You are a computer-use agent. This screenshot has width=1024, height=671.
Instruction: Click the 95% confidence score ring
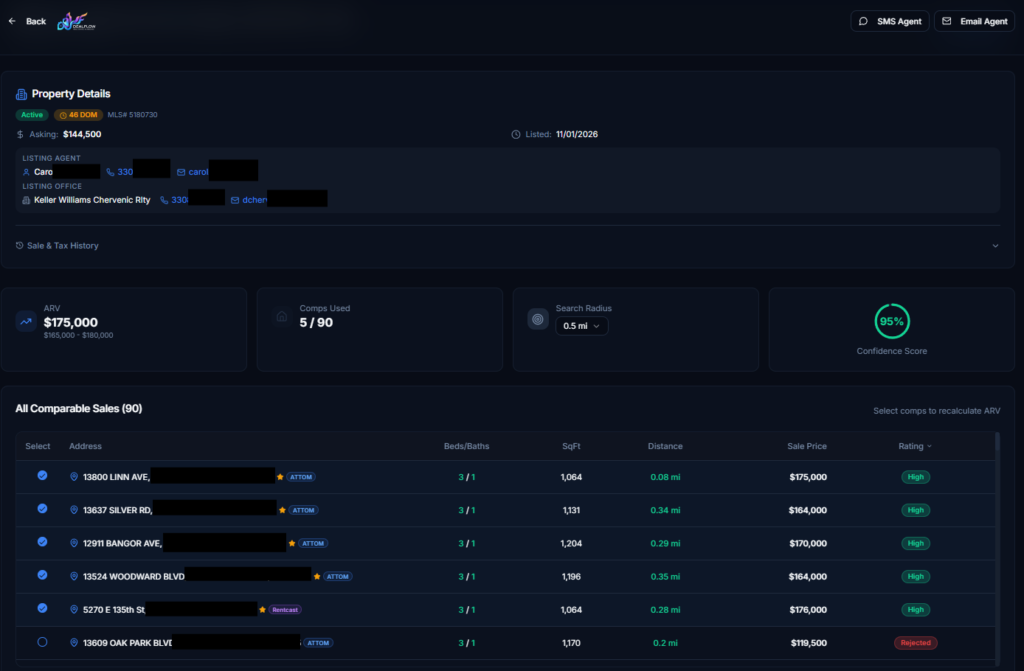pos(891,321)
